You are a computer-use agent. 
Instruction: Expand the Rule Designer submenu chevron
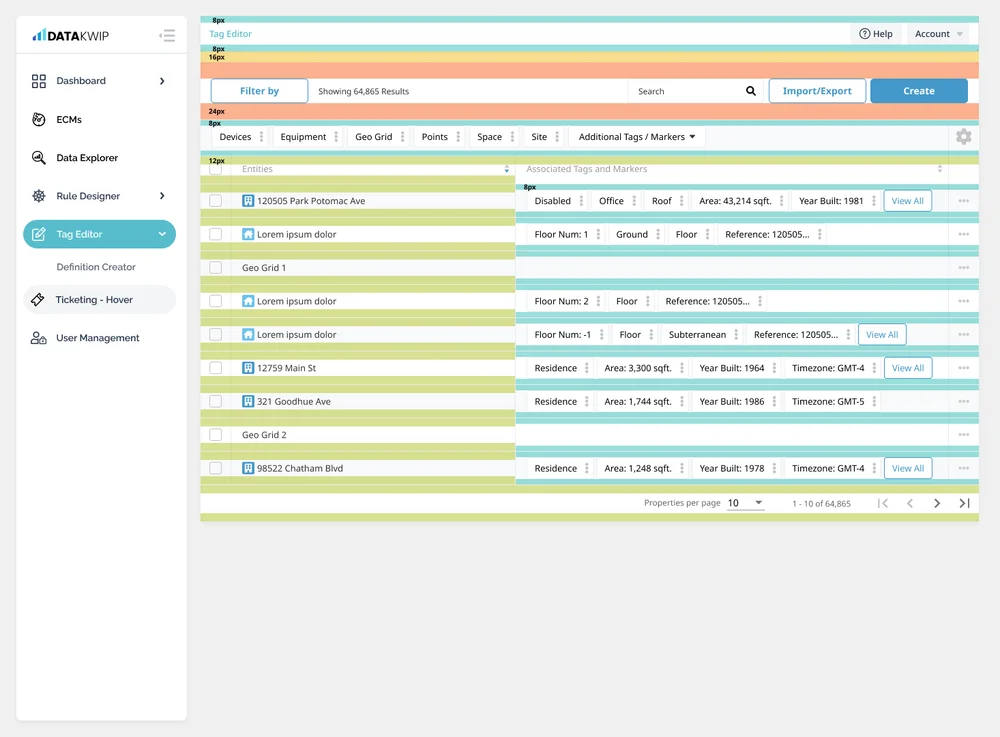[162, 196]
